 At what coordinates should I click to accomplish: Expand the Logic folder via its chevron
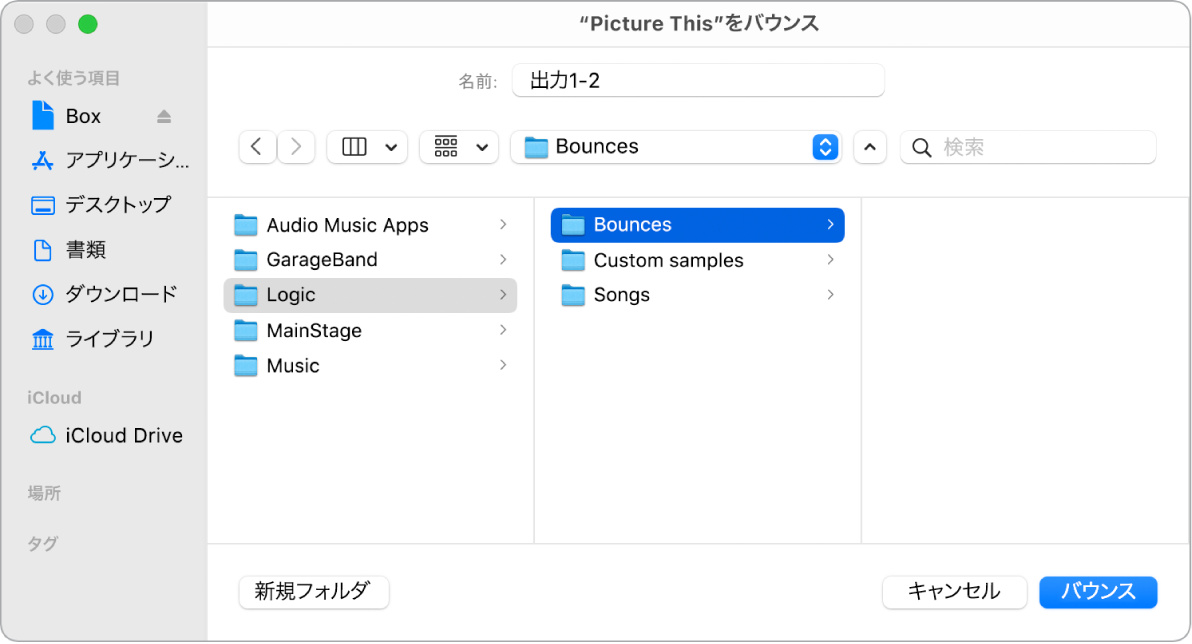(502, 295)
